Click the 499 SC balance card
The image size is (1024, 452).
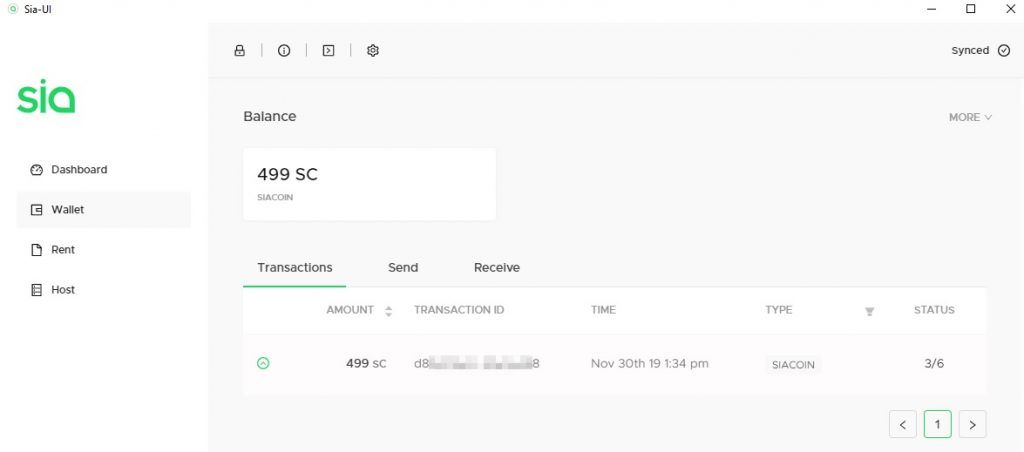click(370, 184)
